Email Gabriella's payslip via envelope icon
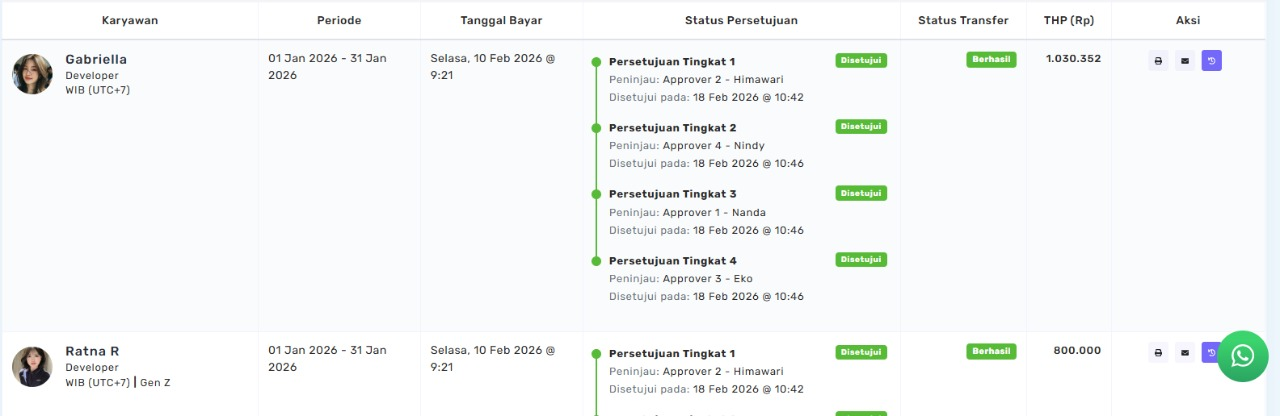The height and width of the screenshot is (416, 1280). point(1185,61)
